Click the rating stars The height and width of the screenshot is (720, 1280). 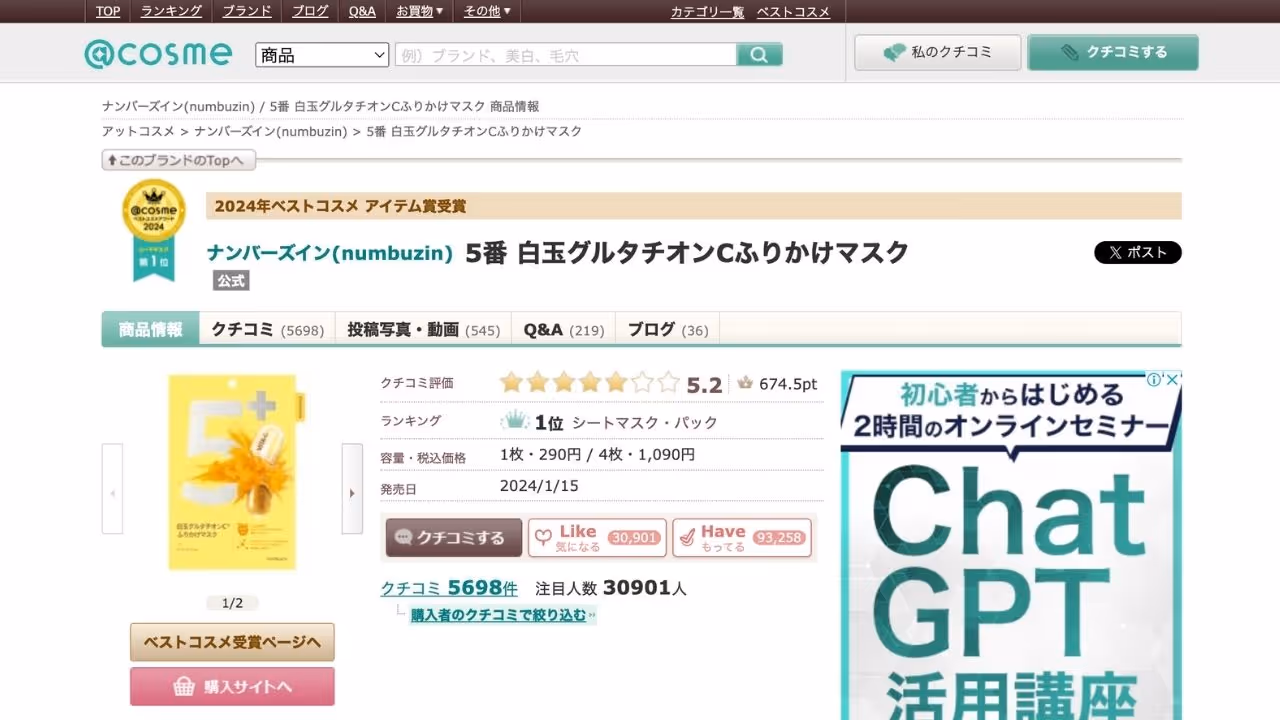coord(589,383)
